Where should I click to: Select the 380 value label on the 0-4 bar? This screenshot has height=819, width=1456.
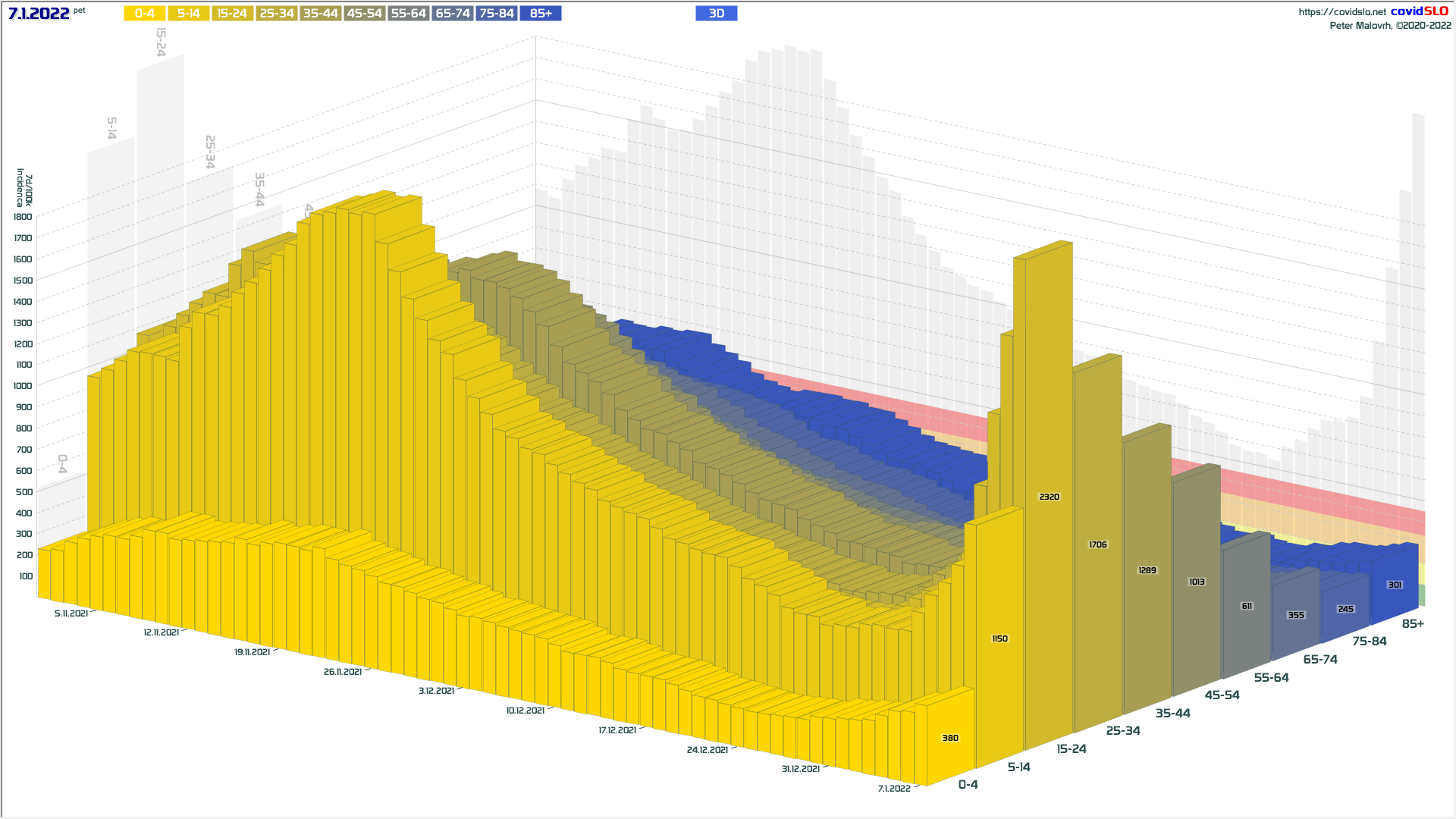click(950, 738)
